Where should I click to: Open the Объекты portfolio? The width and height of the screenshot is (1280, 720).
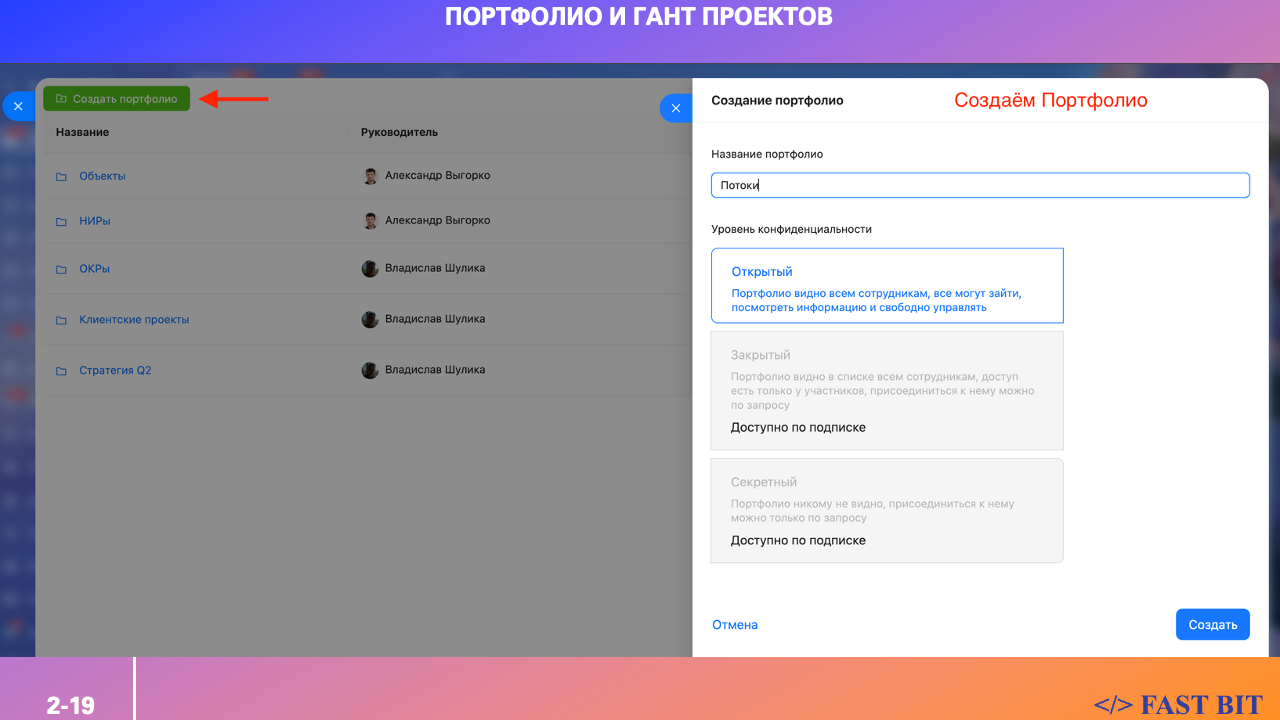(102, 176)
